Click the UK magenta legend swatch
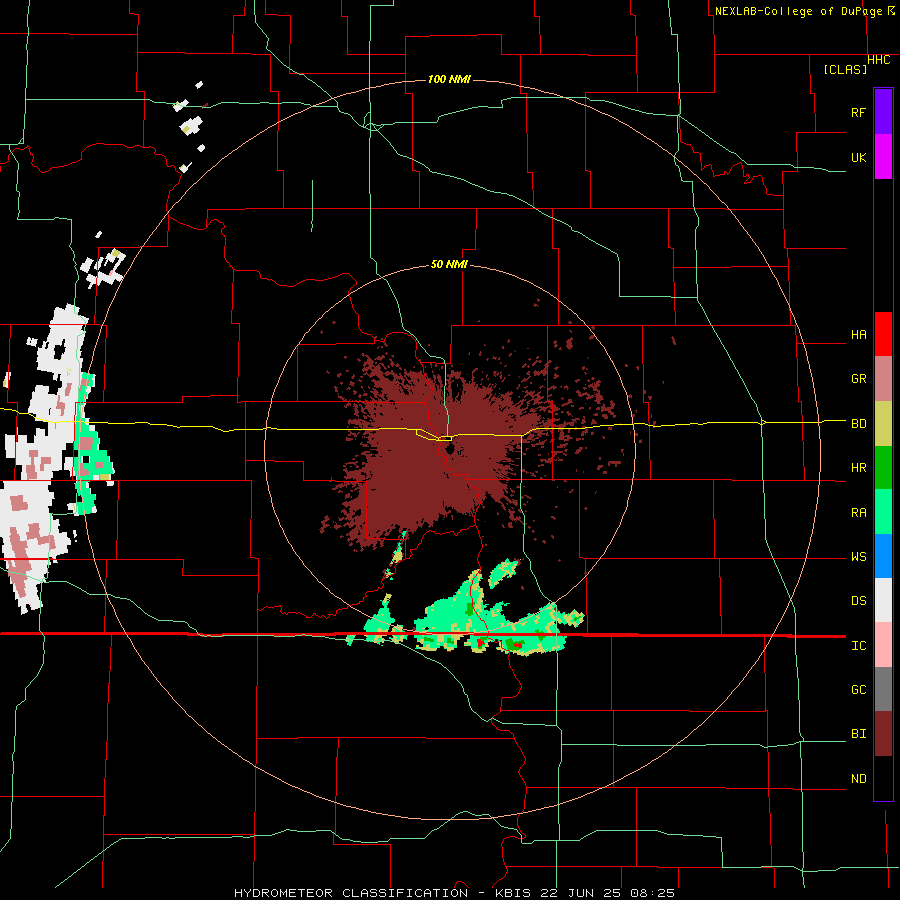This screenshot has height=900, width=900. click(x=883, y=157)
